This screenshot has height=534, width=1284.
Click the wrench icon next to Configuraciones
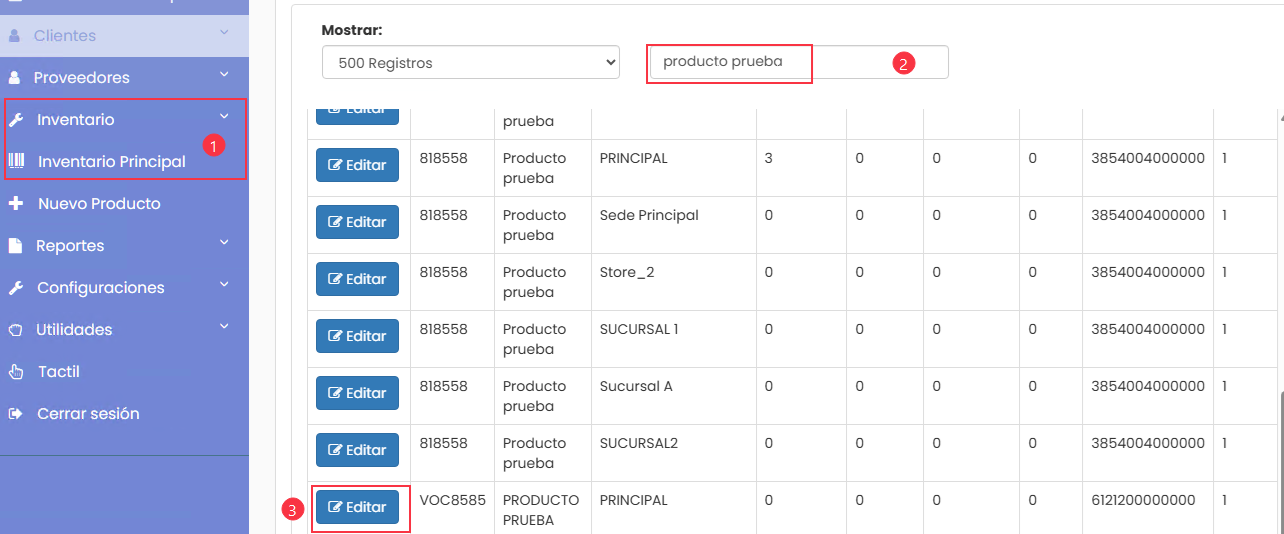(15, 288)
